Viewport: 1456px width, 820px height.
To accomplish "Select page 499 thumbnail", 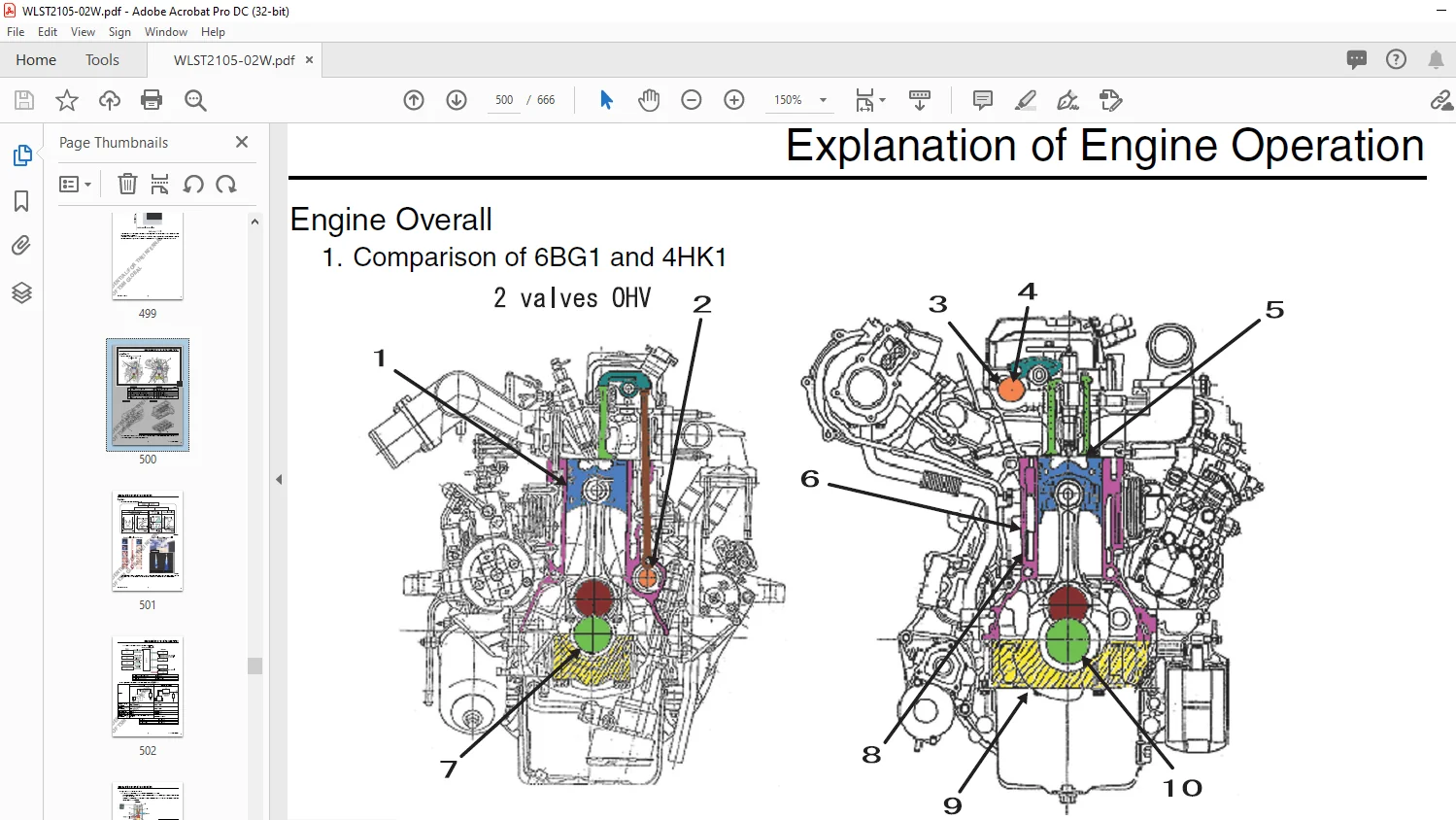I will [148, 255].
